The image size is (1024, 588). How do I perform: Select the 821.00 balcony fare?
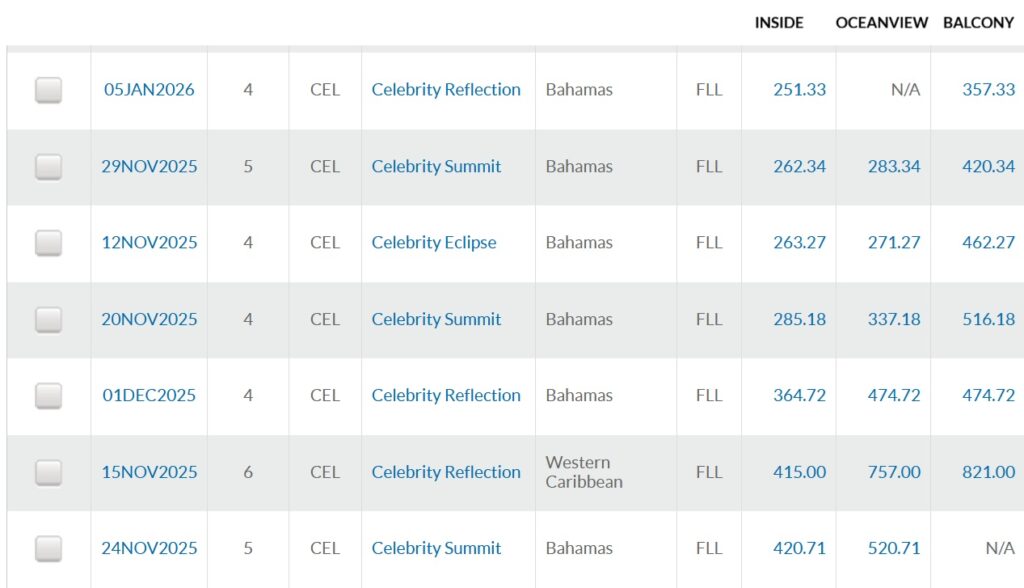[988, 472]
